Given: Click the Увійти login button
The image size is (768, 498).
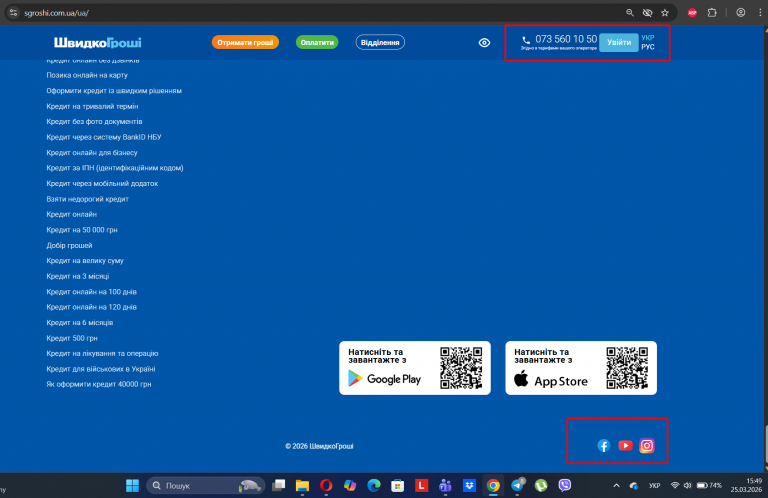Looking at the screenshot, I should (x=619, y=43).
